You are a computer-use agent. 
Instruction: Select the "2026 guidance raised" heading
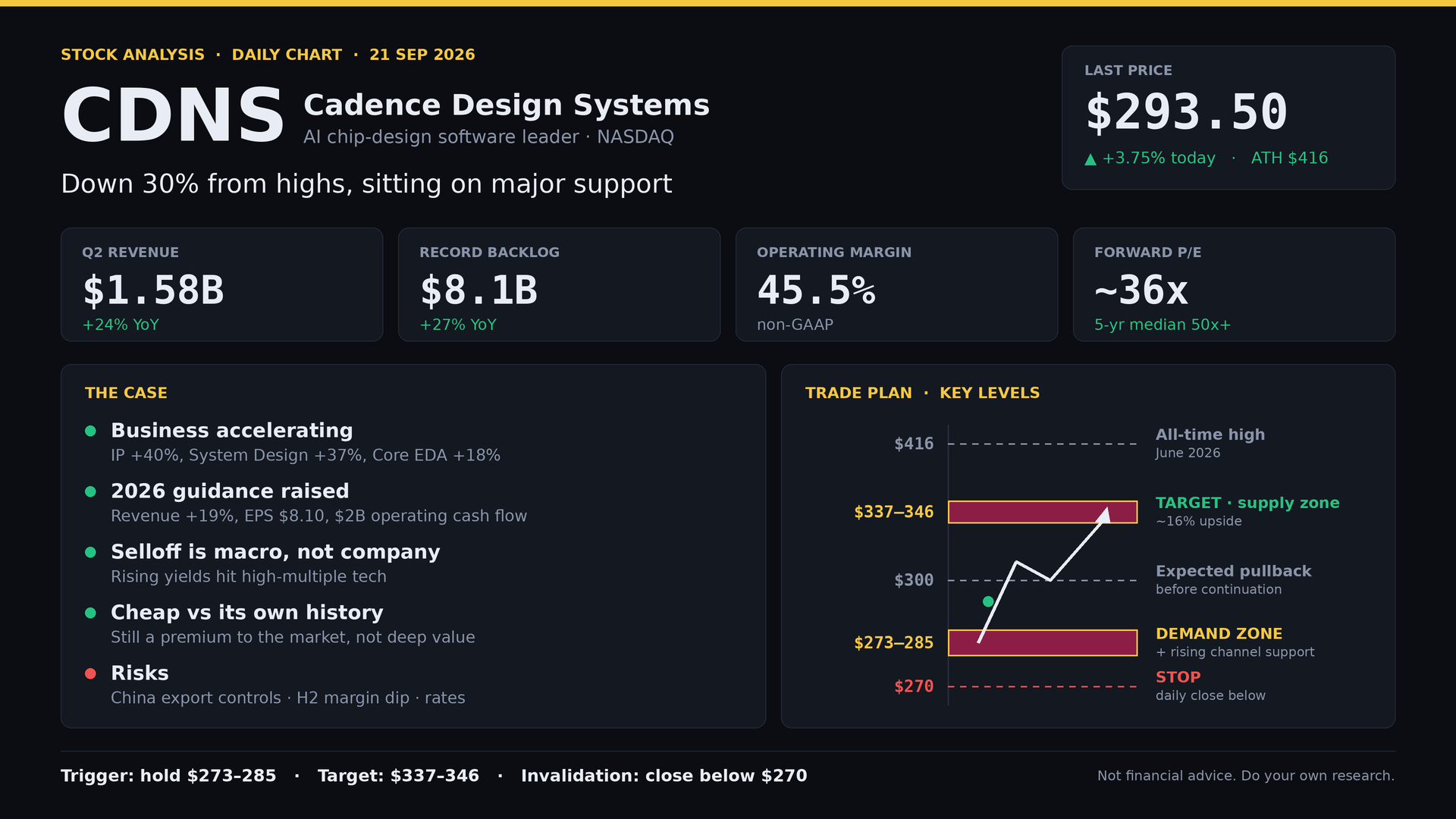(230, 491)
